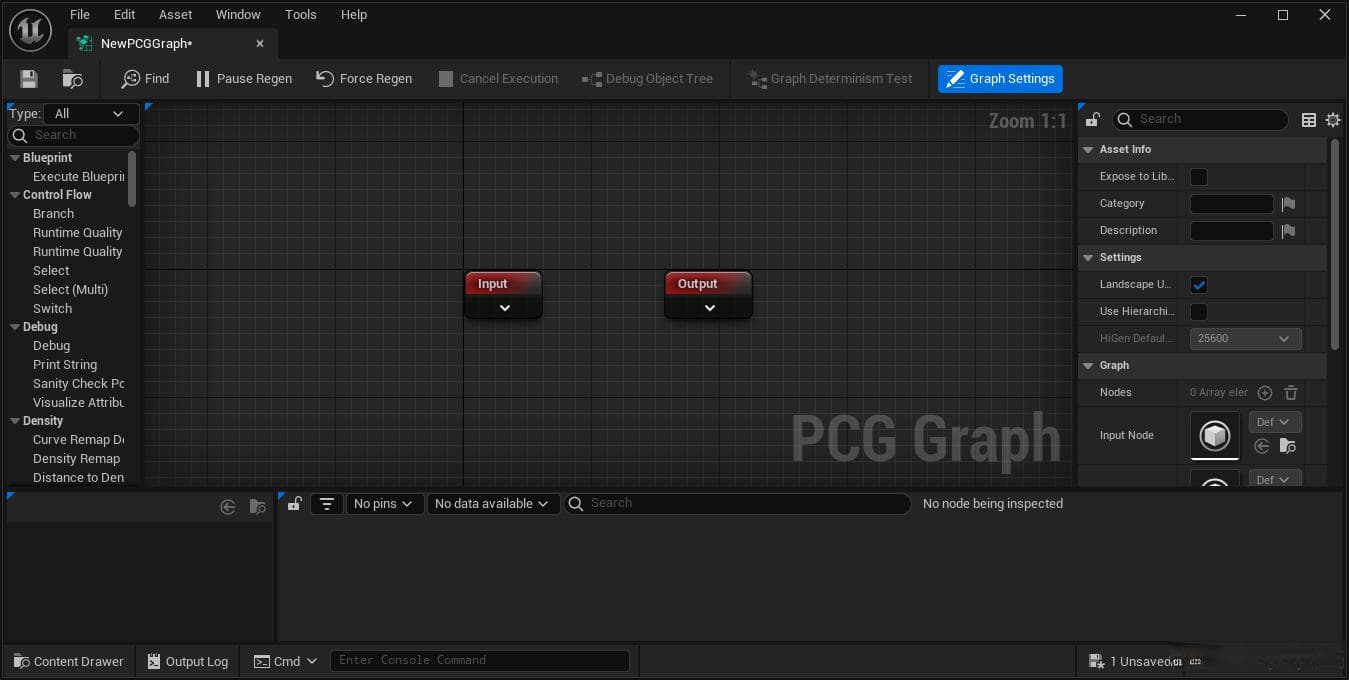Click the details panel search field
This screenshot has height=680, width=1349.
click(x=1200, y=119)
